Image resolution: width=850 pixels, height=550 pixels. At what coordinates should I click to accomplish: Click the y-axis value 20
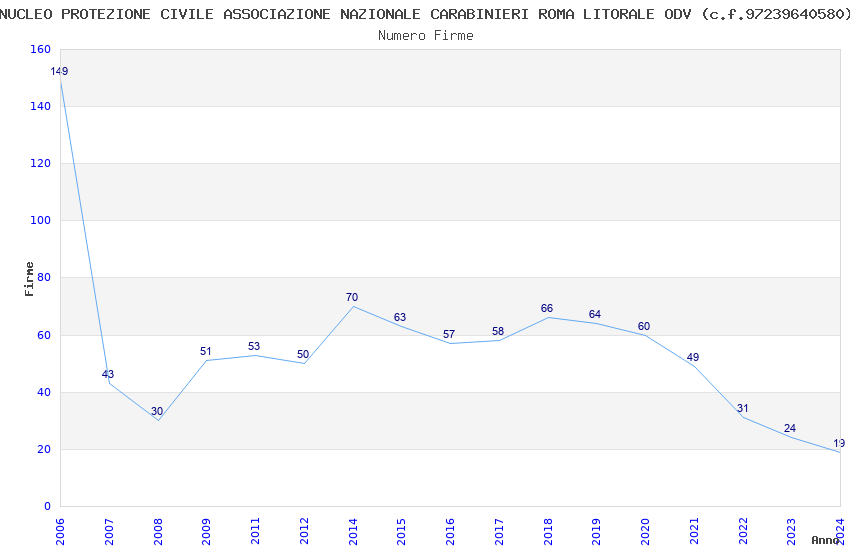coord(44,449)
